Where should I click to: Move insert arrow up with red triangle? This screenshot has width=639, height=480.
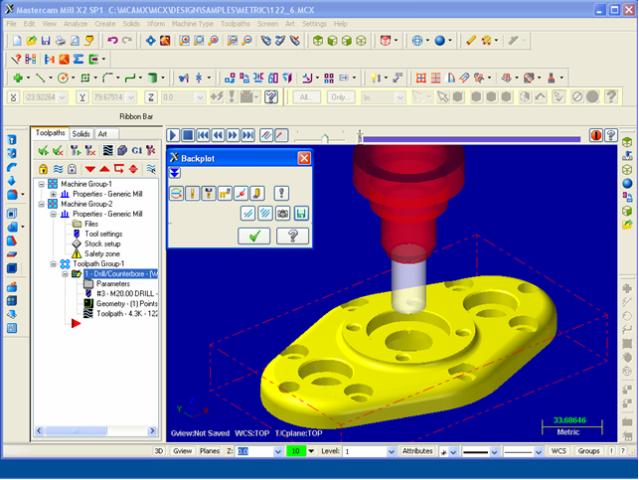(x=104, y=169)
